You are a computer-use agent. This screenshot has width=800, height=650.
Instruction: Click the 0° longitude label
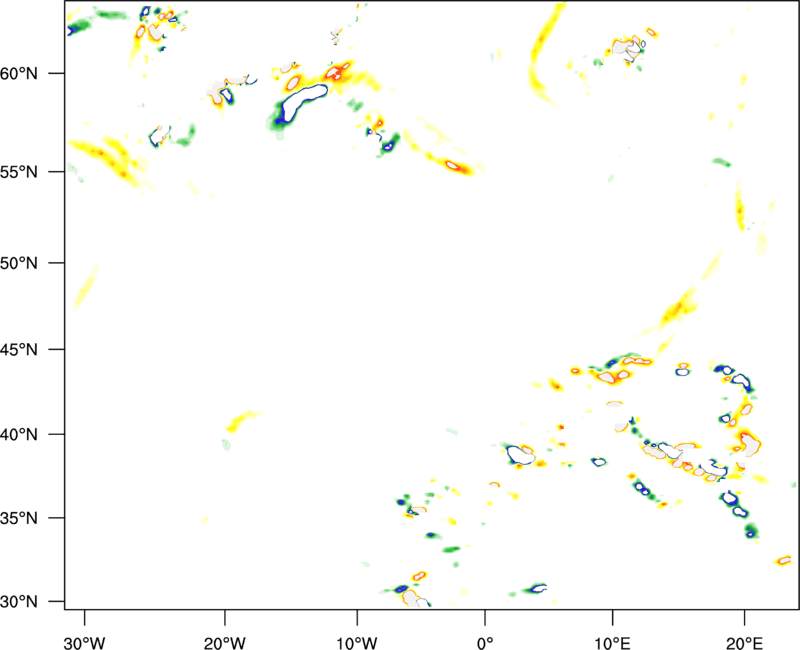click(x=485, y=643)
